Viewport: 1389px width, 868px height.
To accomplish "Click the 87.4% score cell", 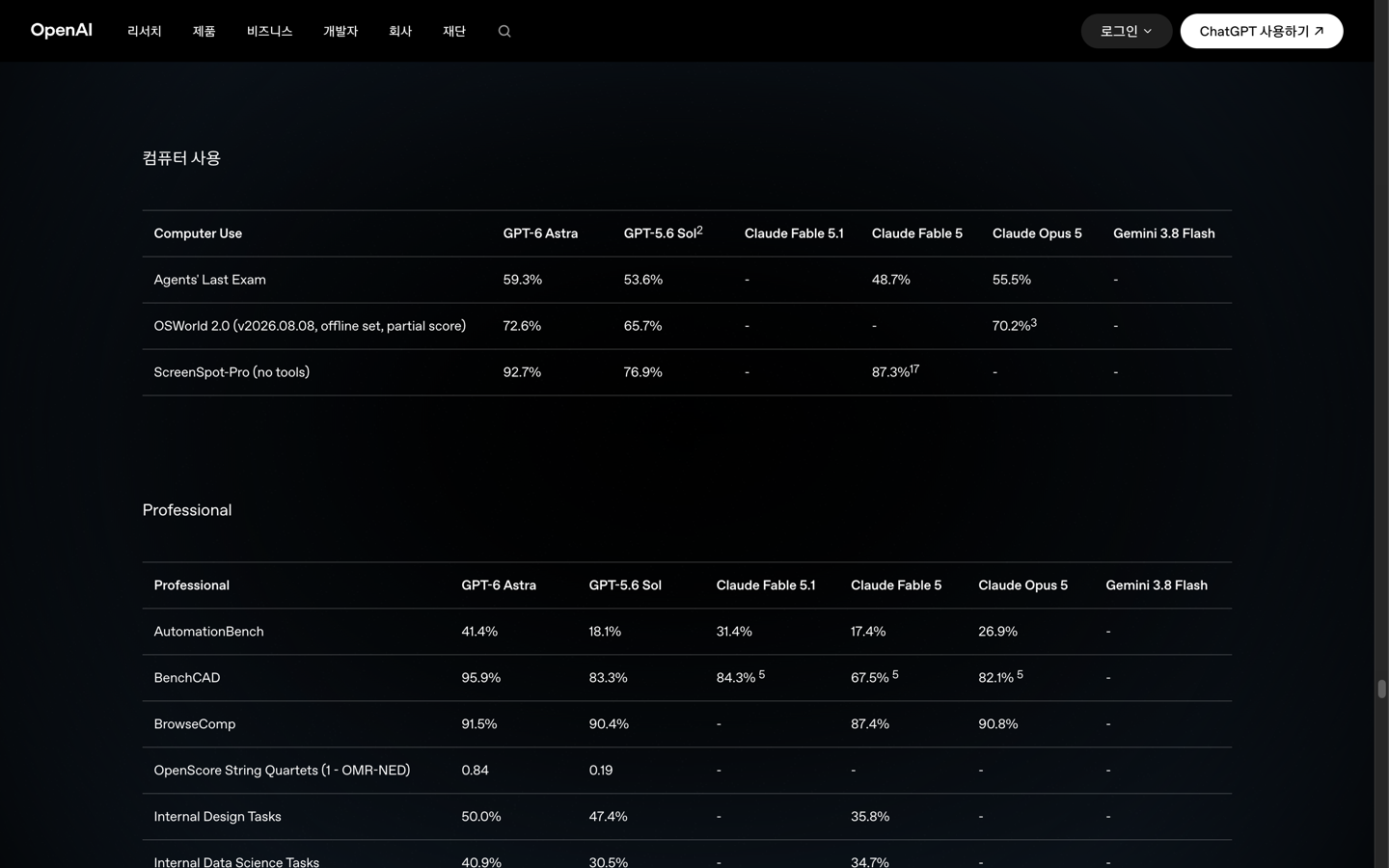I will (870, 724).
